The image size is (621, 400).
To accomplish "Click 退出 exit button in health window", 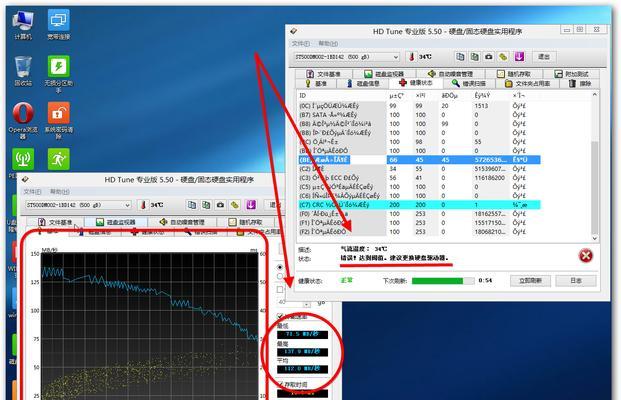I will (x=544, y=57).
